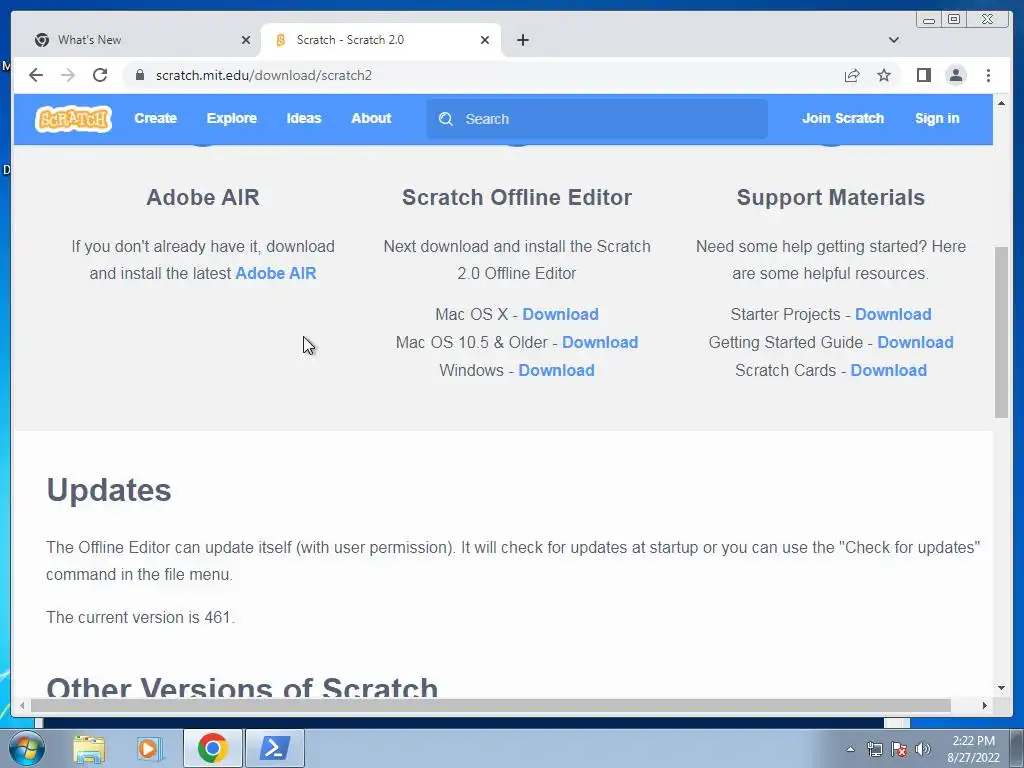Open a new tab with the plus button
Screen dimensions: 1024x768
point(522,40)
